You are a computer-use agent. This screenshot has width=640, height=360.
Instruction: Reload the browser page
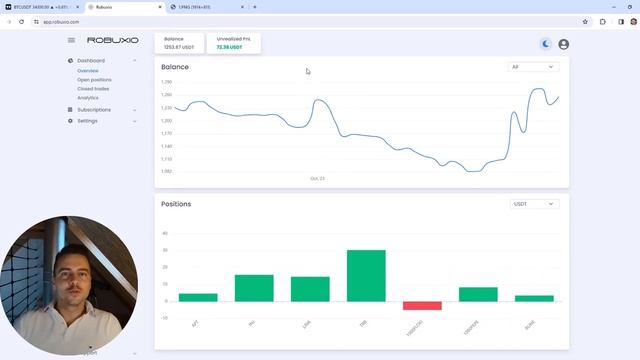pyautogui.click(x=22, y=22)
